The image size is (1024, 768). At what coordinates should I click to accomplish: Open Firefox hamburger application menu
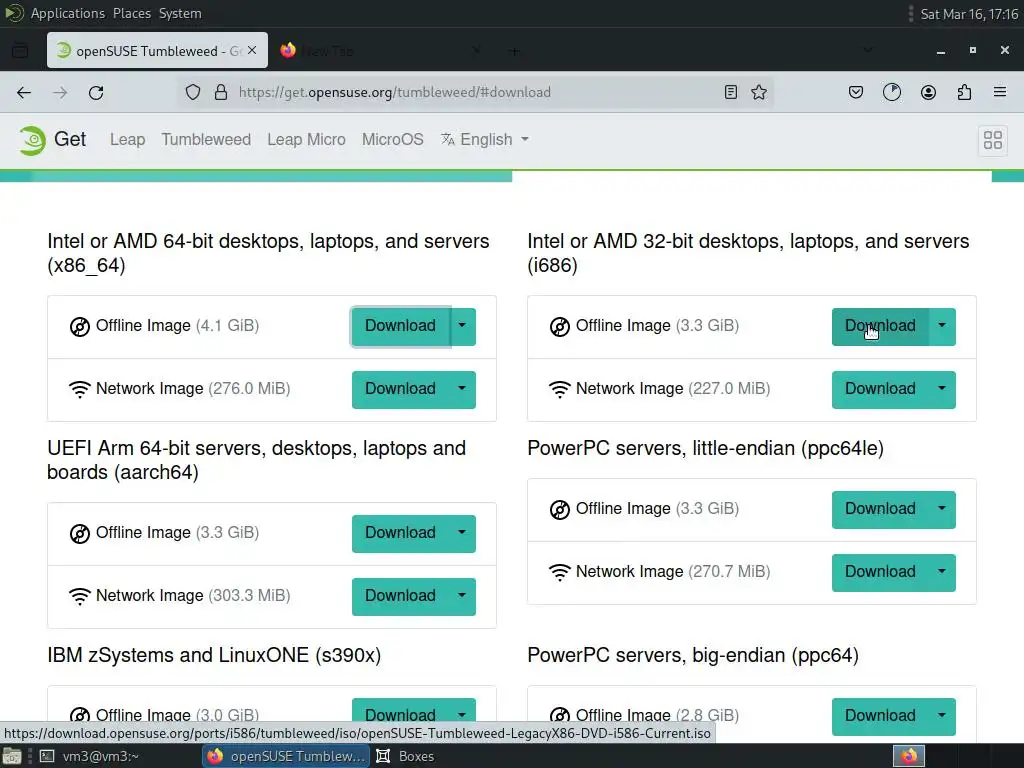coord(1000,92)
